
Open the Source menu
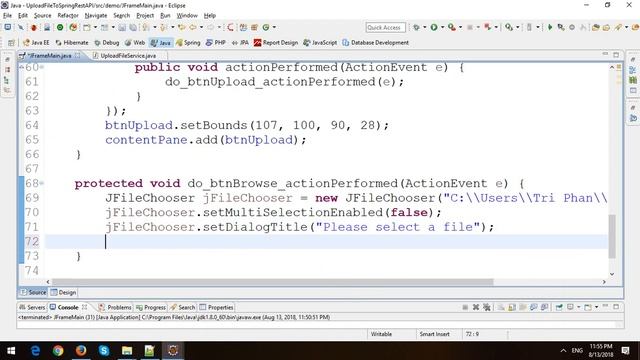point(42,16)
